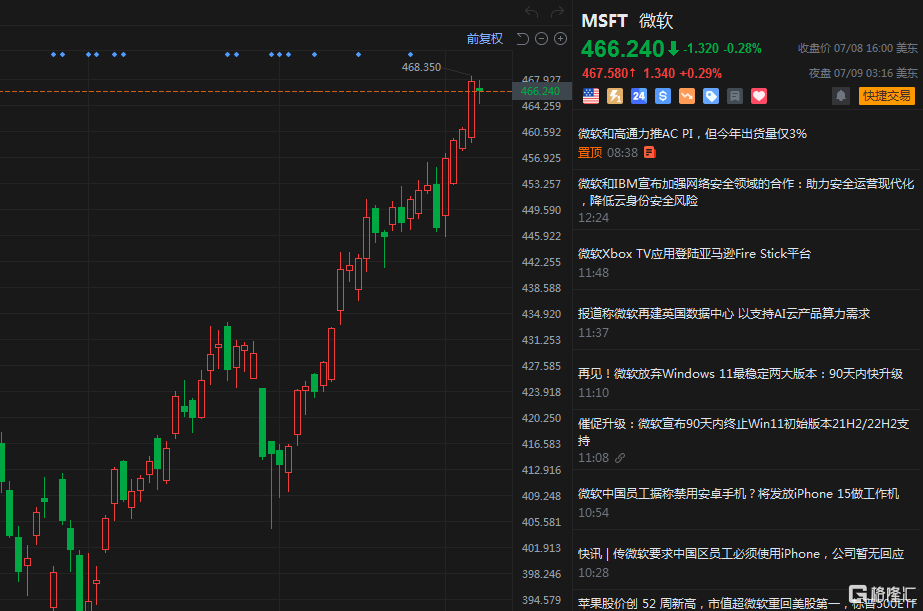Open news 再见！微软放弃Windows 11最稳定两大版本
The height and width of the screenshot is (611, 923).
[x=740, y=374]
